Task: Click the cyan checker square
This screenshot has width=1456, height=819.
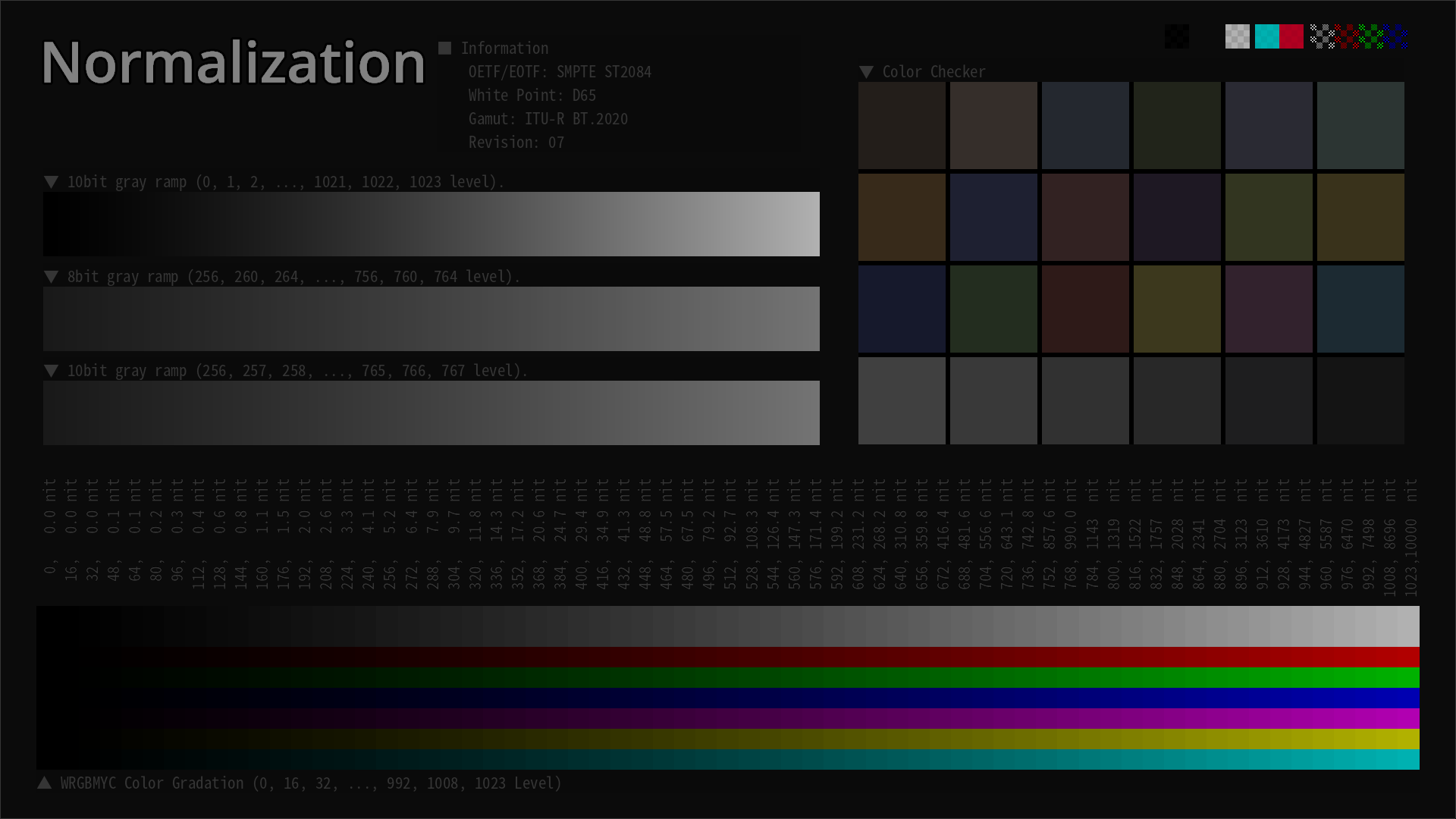Action: pyautogui.click(x=1266, y=36)
